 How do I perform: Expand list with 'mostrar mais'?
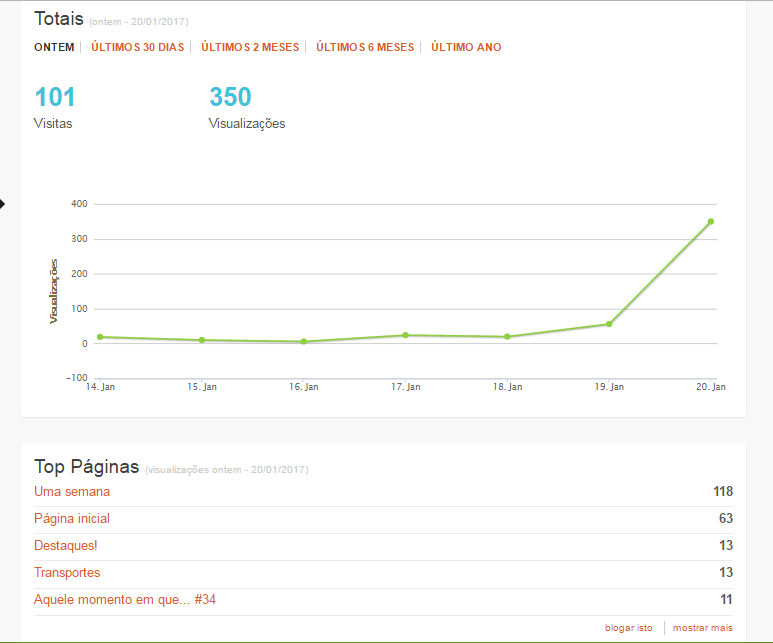point(702,628)
